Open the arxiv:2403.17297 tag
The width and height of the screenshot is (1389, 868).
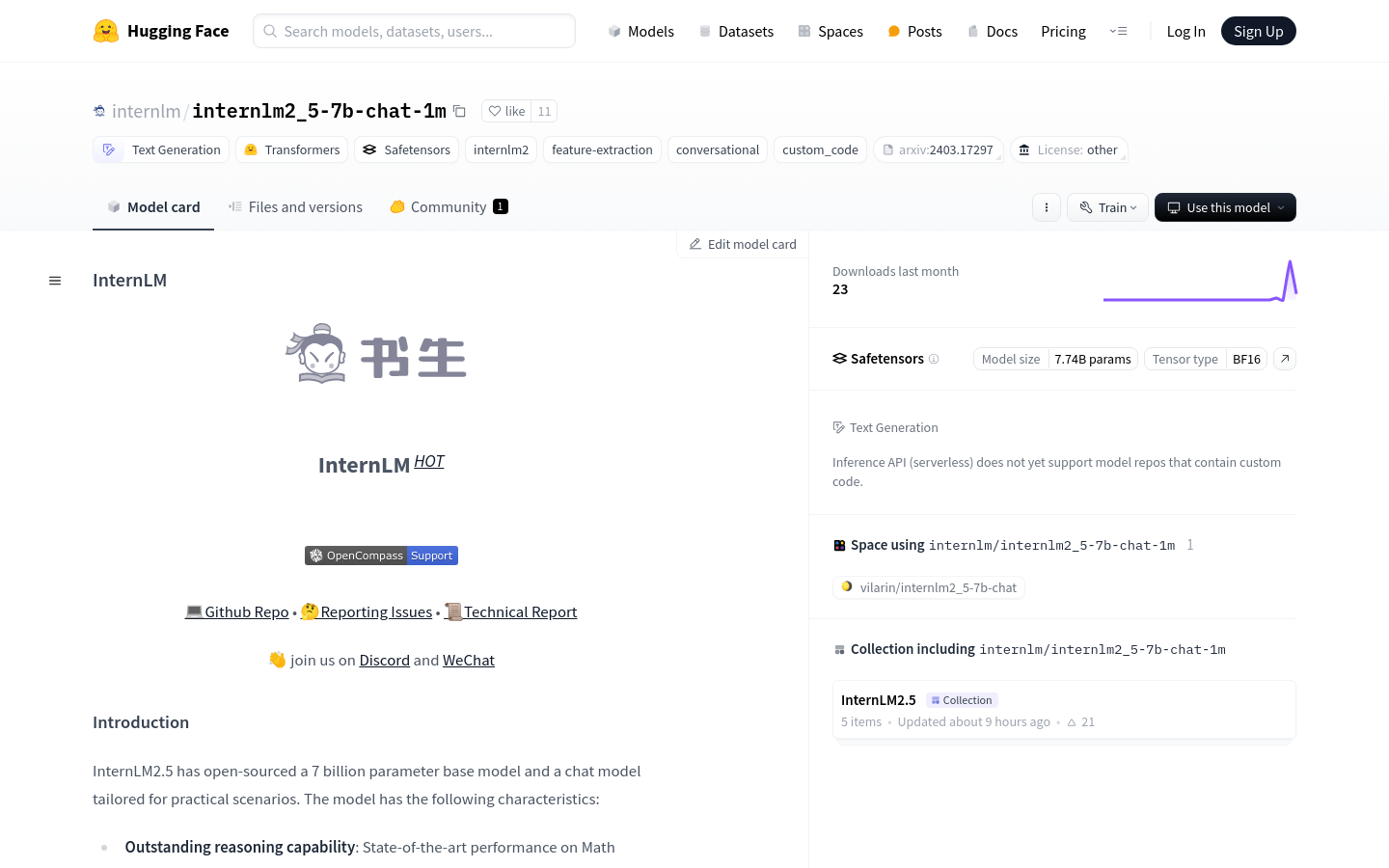[939, 149]
